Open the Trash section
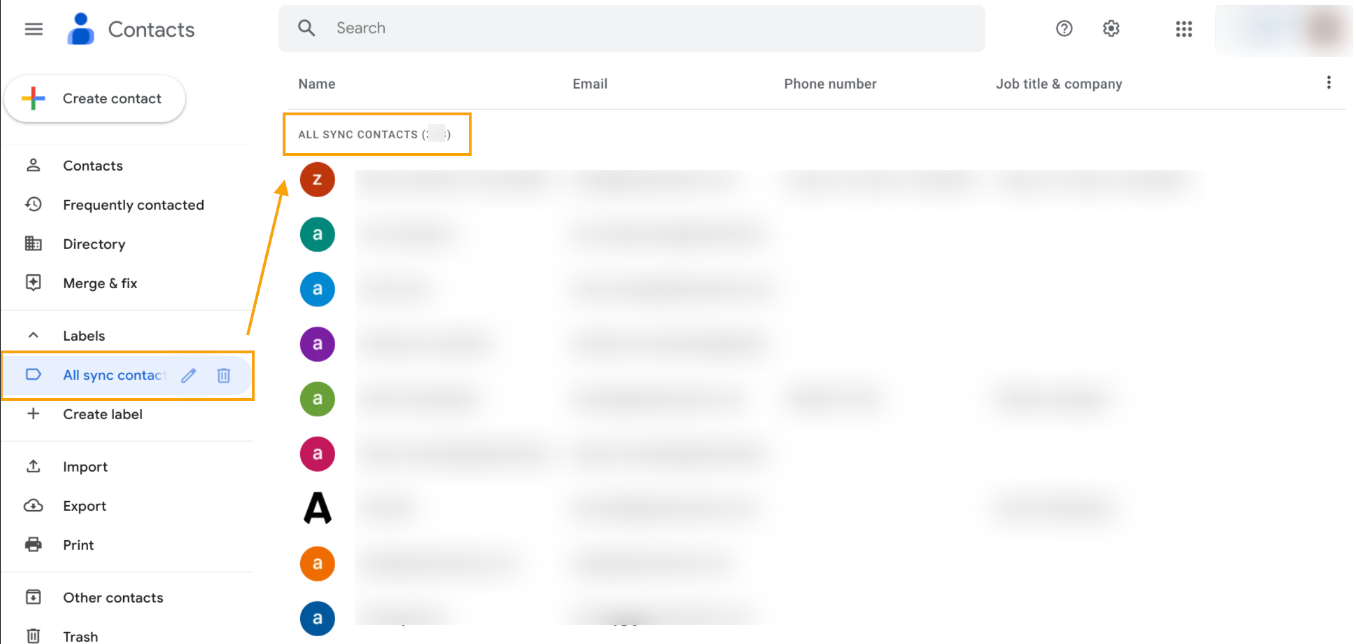Viewport: 1356px width, 644px height. click(80, 634)
